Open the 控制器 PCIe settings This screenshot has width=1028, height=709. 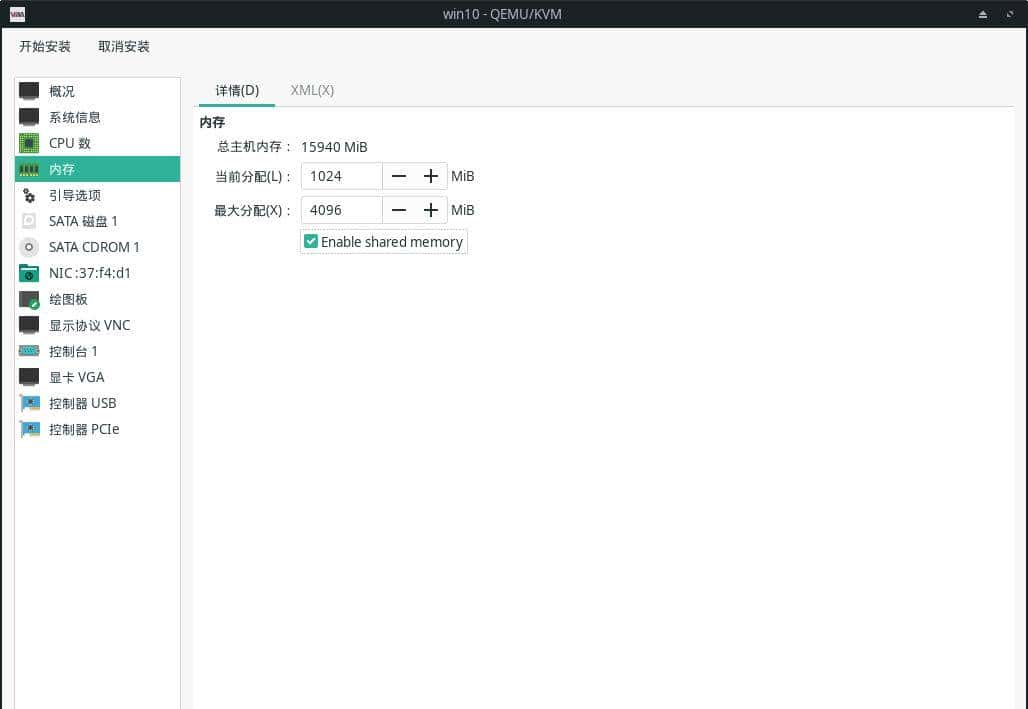[x=83, y=429]
